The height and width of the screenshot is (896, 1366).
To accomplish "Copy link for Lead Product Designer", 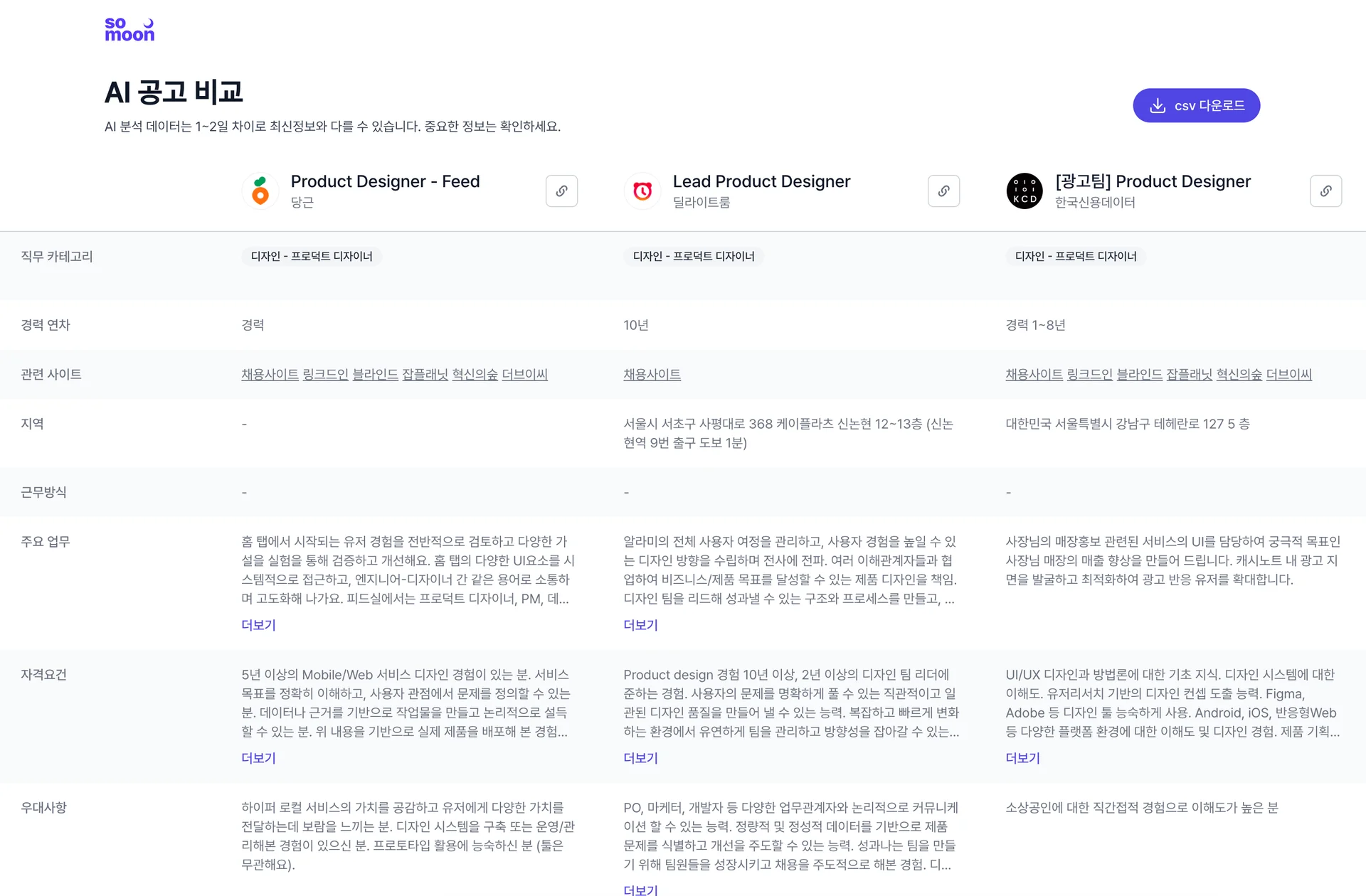I will [x=943, y=191].
